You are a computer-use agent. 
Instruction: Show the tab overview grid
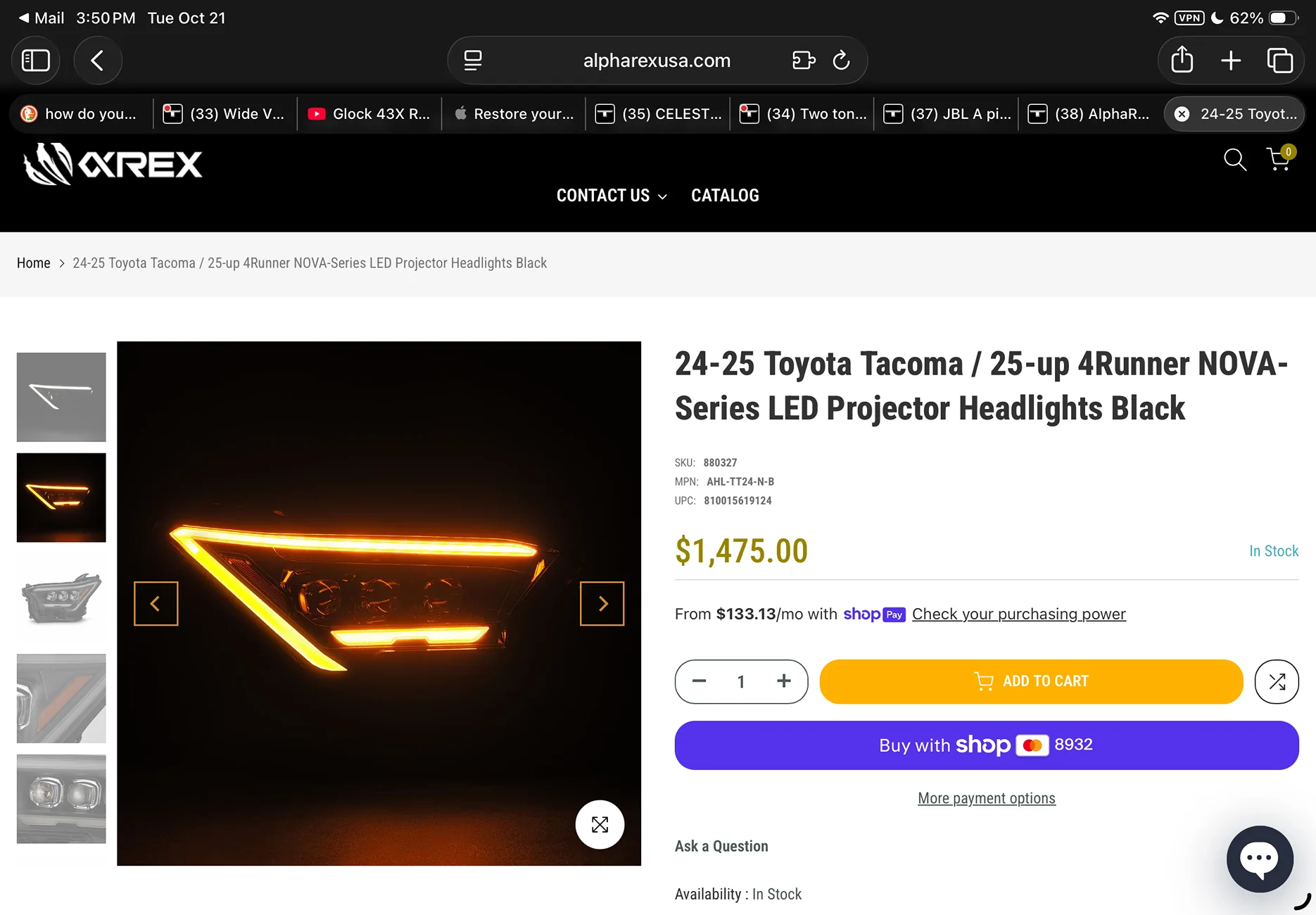pos(1279,61)
